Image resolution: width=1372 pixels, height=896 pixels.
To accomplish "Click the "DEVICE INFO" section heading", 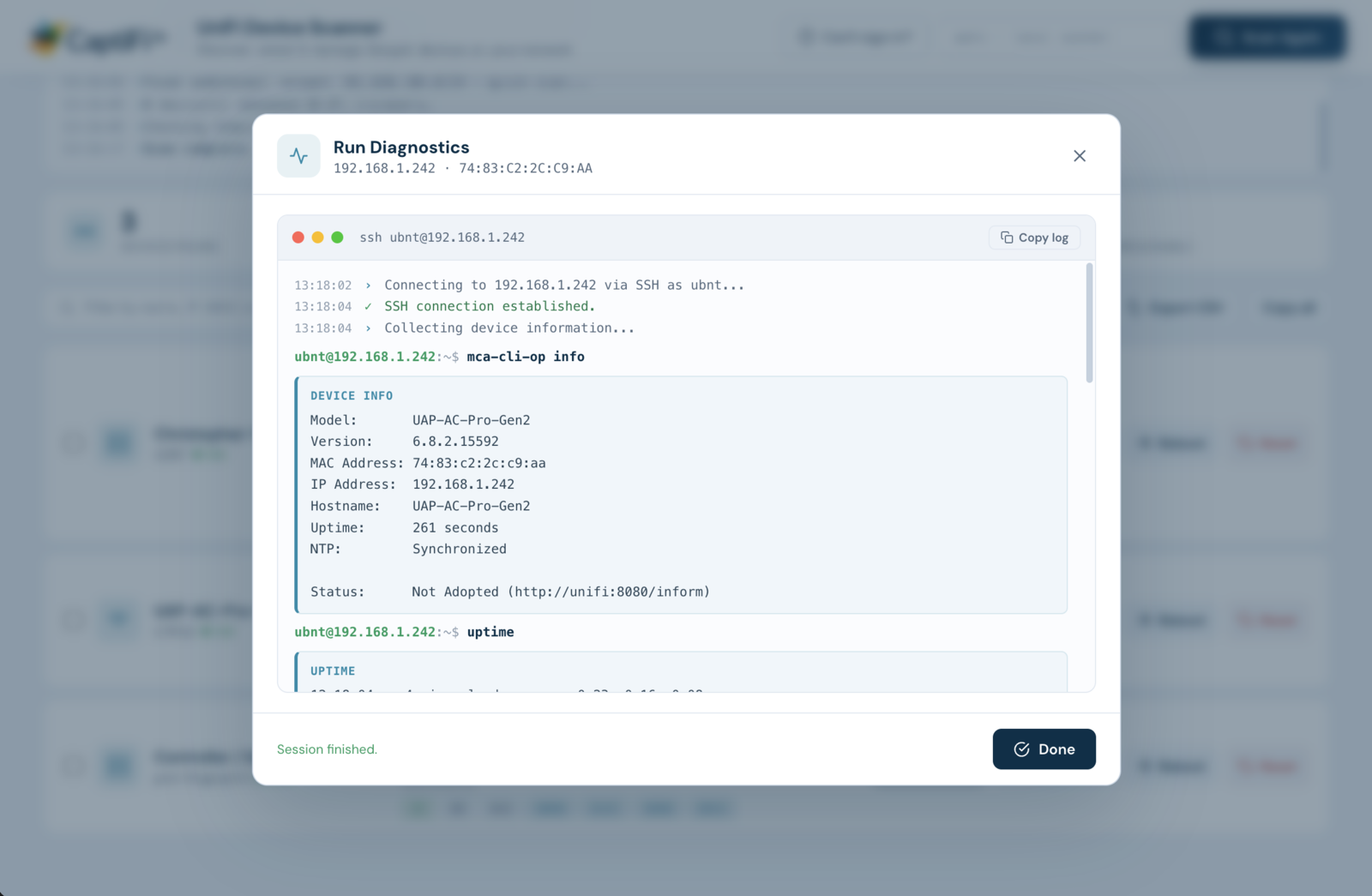I will click(352, 396).
